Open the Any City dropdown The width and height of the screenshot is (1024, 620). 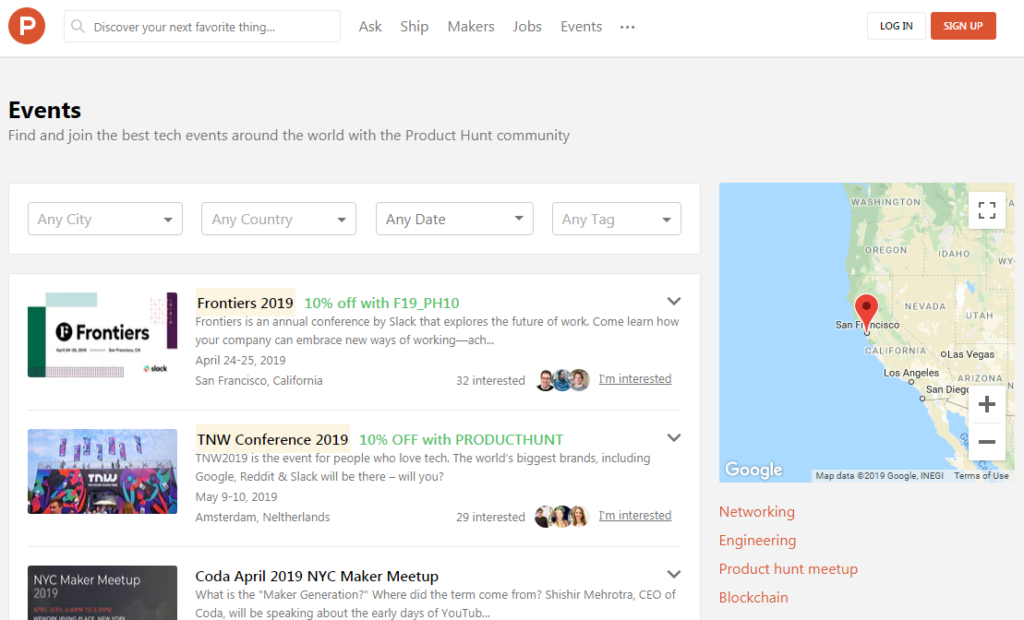105,219
